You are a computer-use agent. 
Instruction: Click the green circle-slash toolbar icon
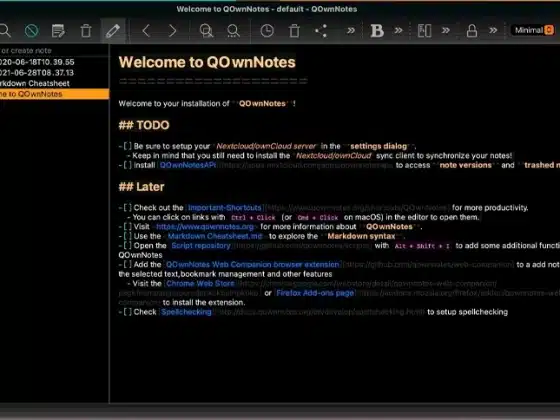31,31
